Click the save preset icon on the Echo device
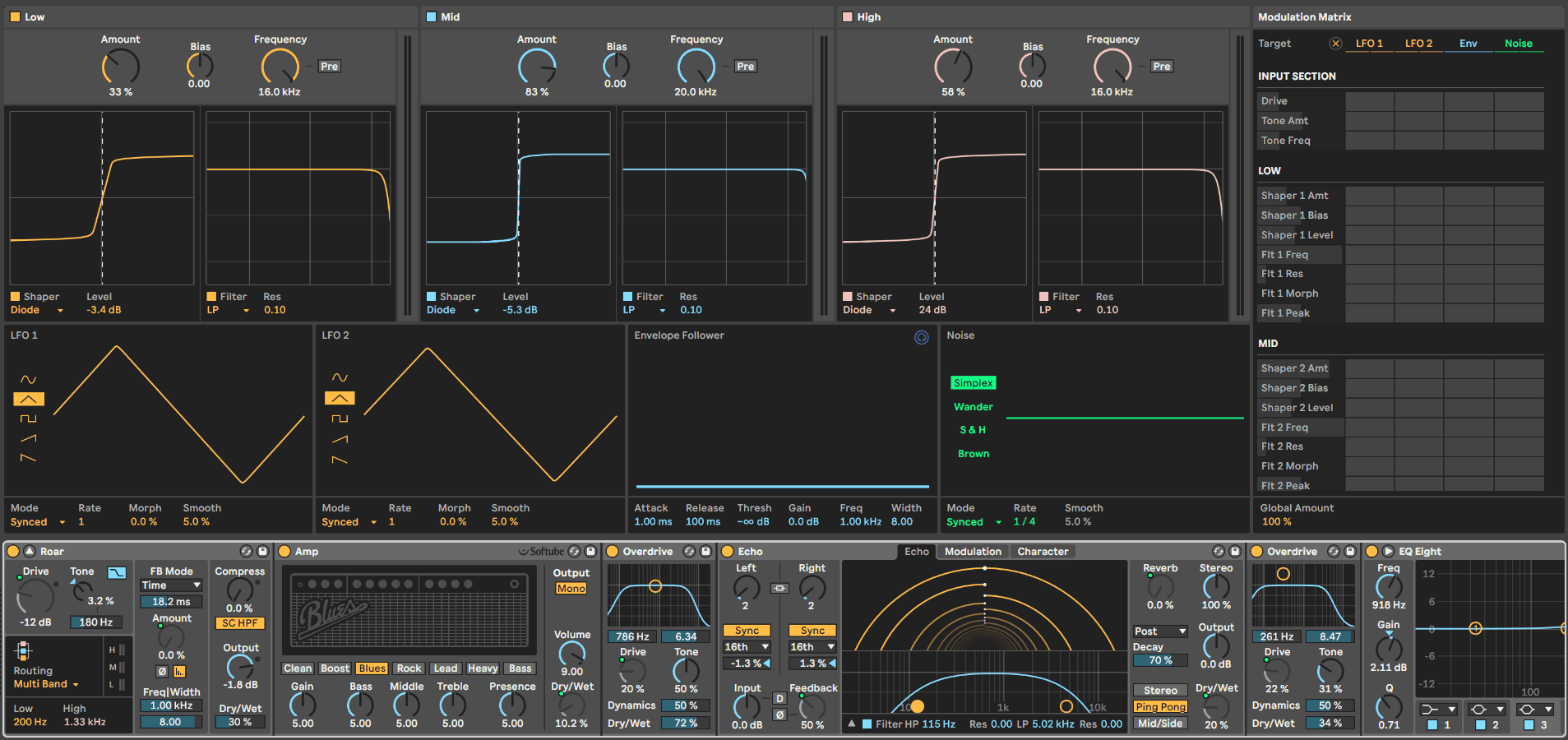 click(1235, 552)
